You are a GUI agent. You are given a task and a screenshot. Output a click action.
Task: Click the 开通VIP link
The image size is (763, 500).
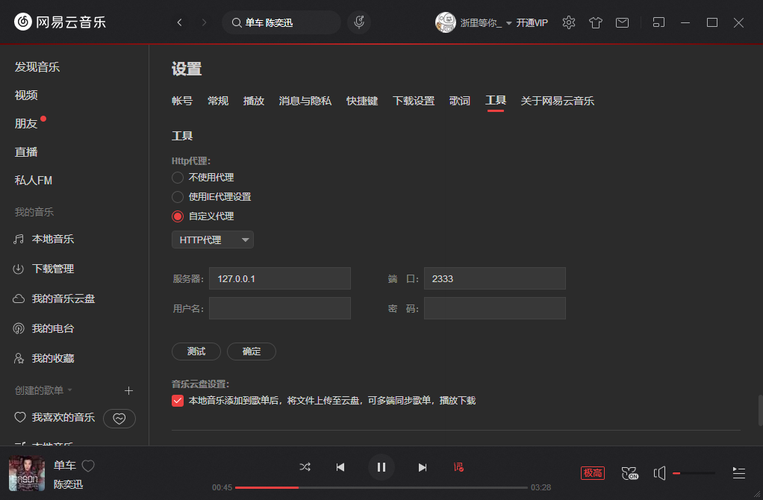click(x=532, y=23)
